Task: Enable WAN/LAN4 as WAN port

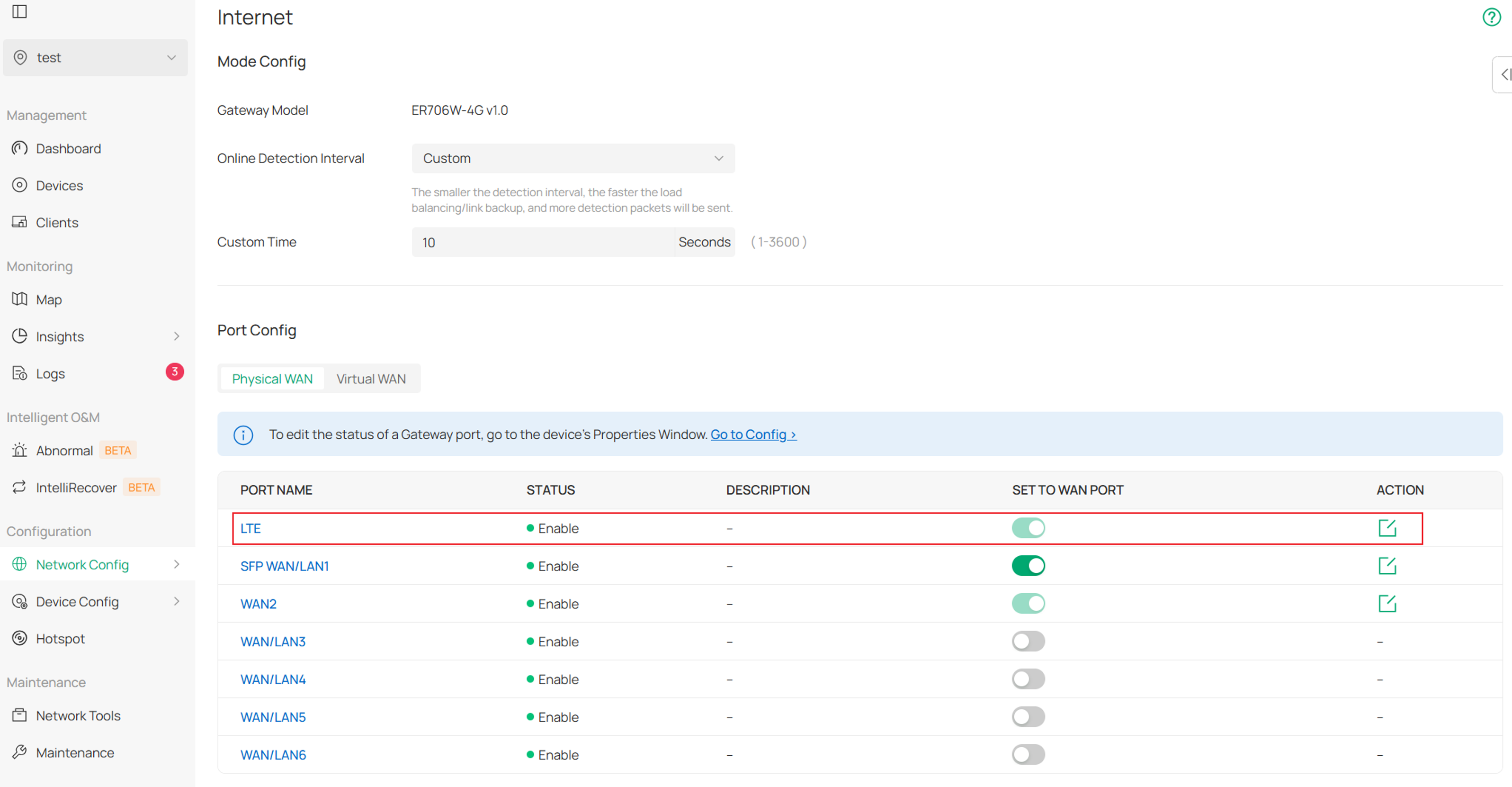Action: (1029, 679)
